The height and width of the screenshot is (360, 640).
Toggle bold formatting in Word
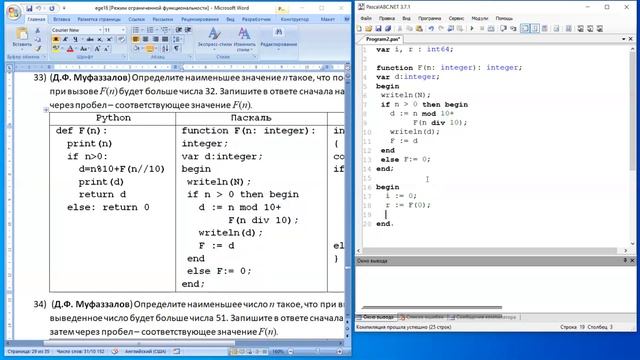click(56, 39)
